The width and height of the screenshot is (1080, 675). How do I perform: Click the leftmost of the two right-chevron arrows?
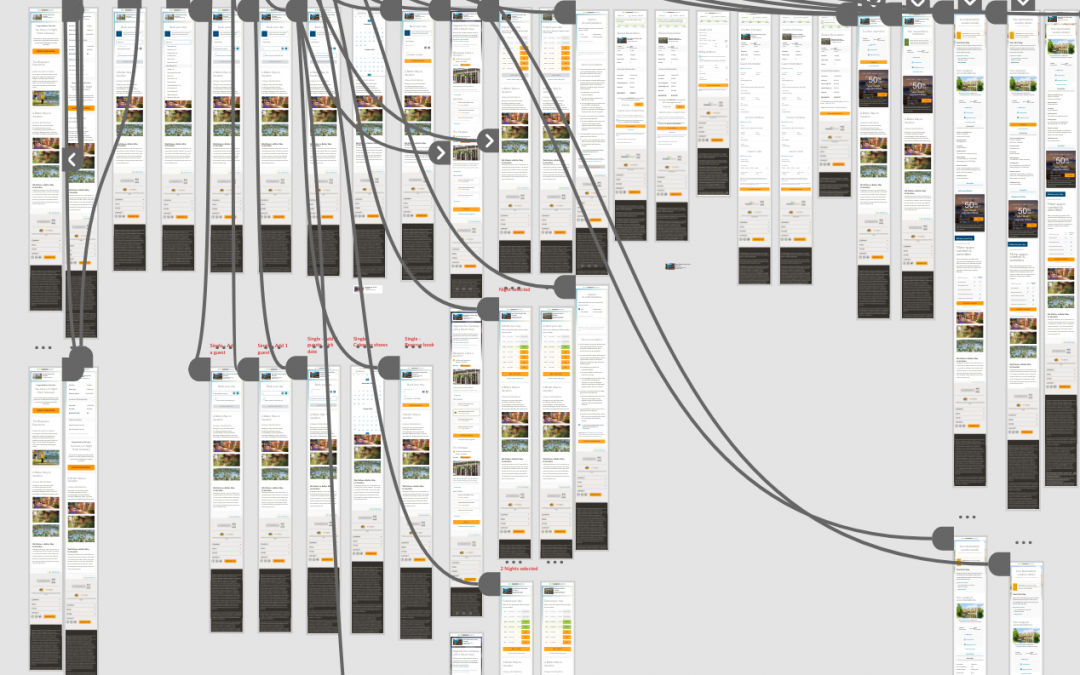click(440, 153)
